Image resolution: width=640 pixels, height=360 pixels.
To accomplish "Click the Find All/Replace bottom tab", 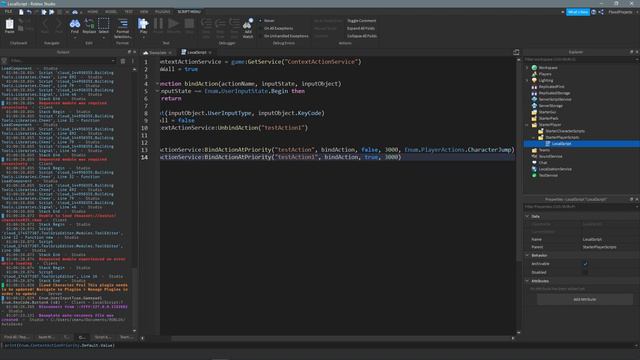I will pyautogui.click(x=17, y=337).
